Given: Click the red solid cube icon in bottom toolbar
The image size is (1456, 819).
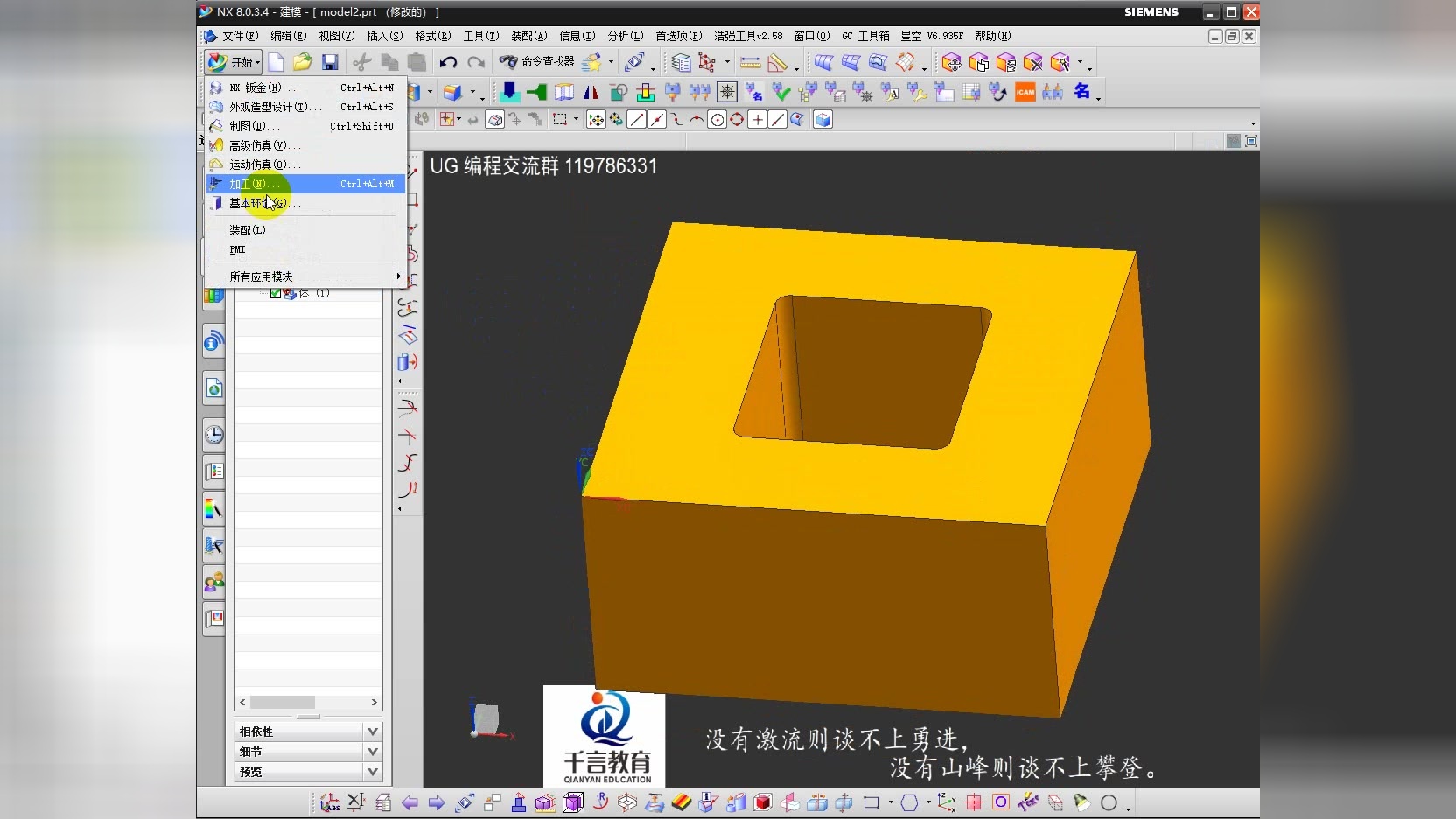Looking at the screenshot, I should coord(762,802).
